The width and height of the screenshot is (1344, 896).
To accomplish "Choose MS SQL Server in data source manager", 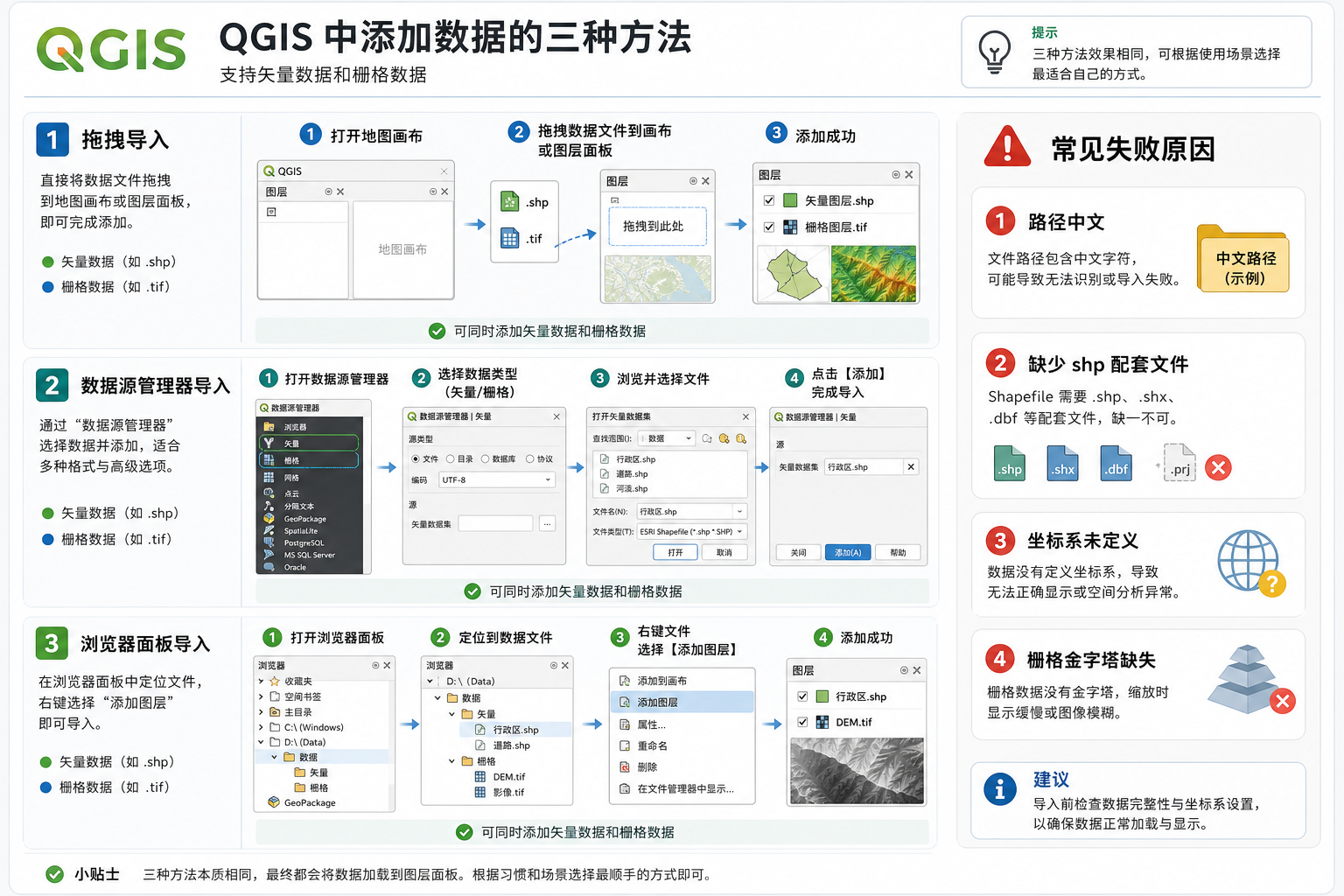I will (x=308, y=555).
